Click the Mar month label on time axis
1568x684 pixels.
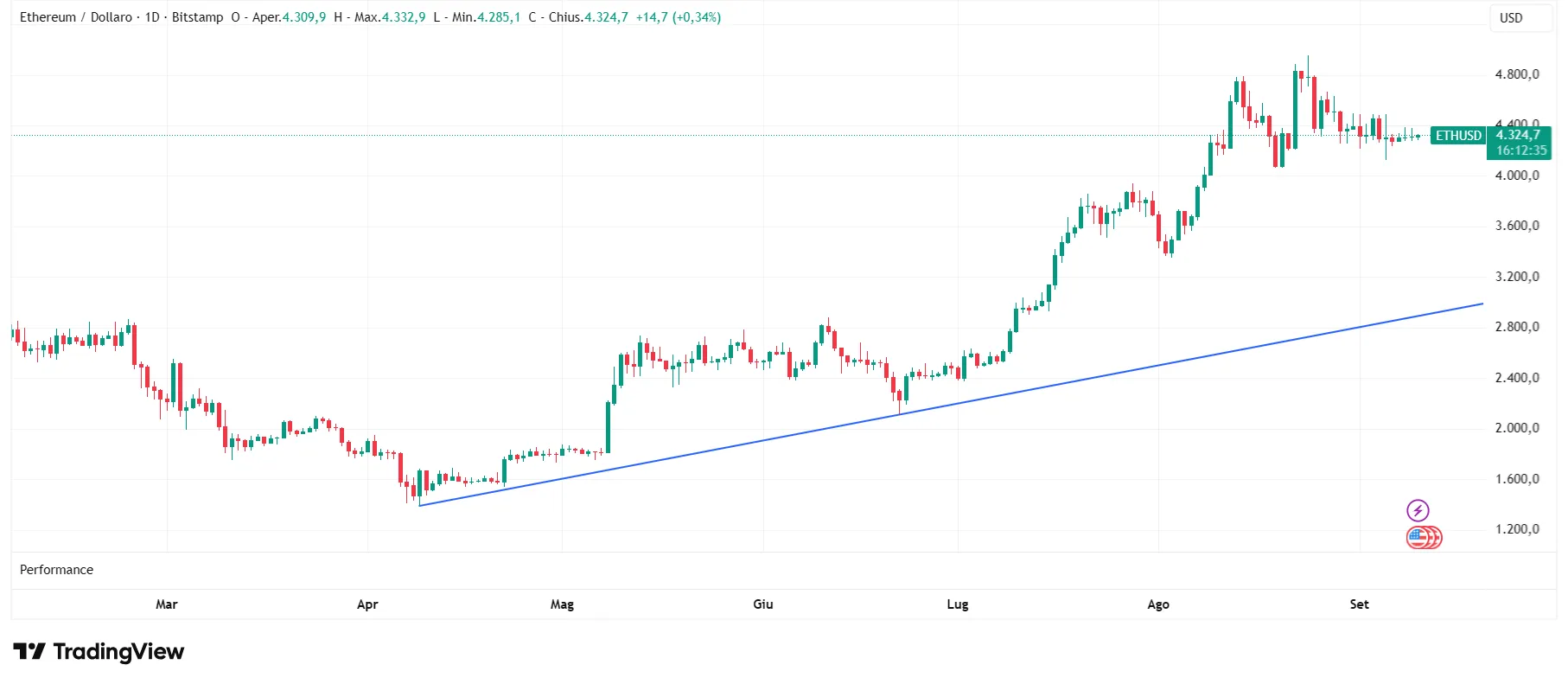tap(167, 604)
